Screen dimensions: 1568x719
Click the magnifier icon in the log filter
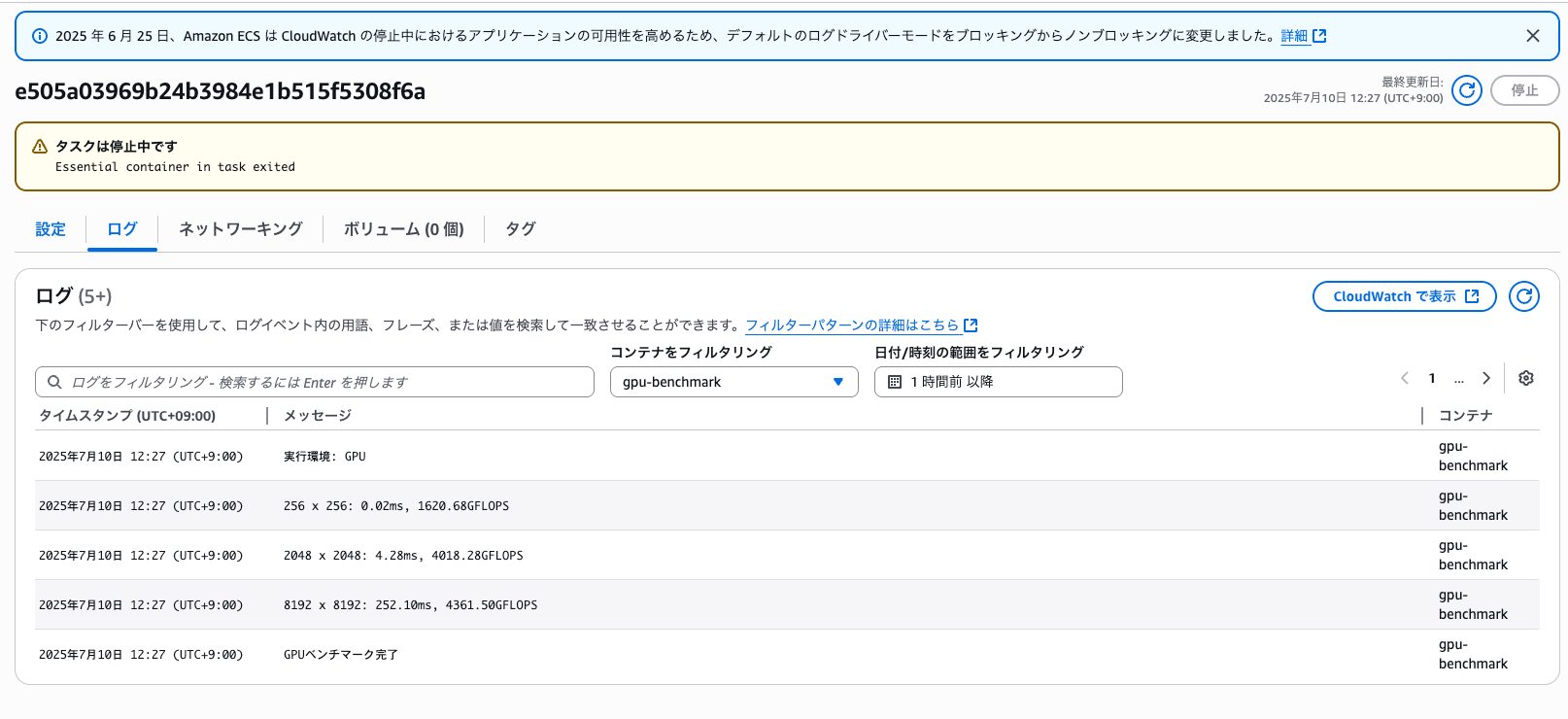54,382
